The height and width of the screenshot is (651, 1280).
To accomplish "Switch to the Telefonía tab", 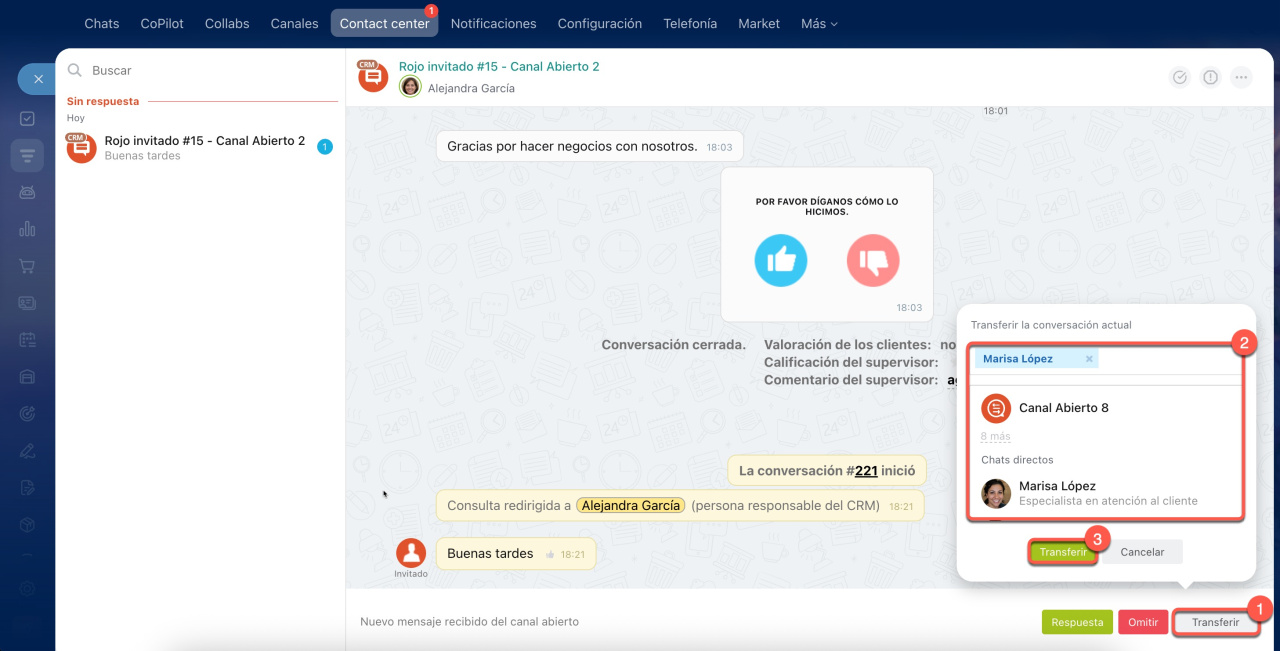I will point(690,23).
